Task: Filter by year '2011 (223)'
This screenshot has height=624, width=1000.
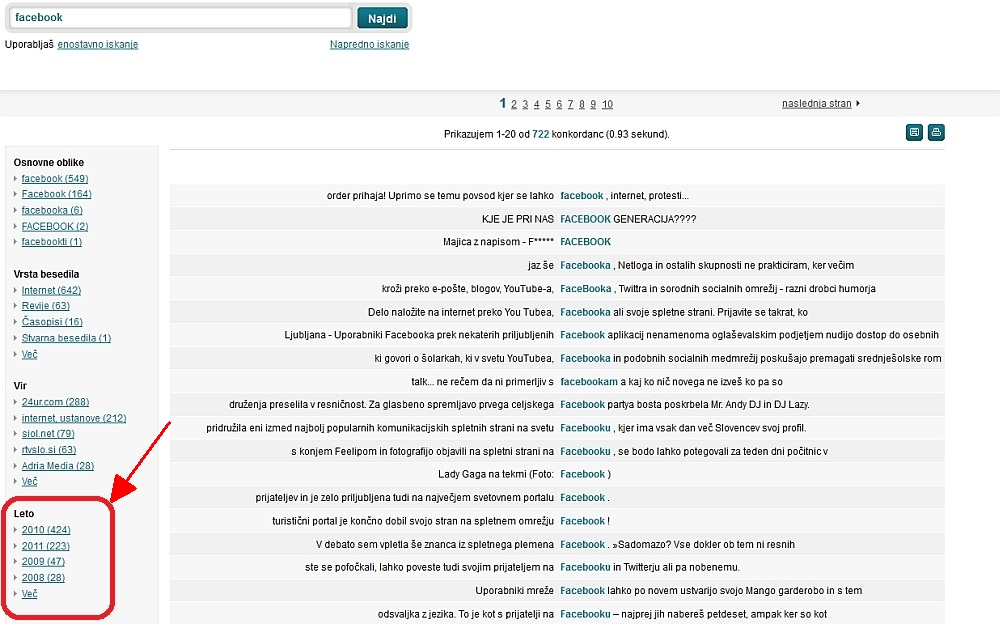Action: (46, 546)
